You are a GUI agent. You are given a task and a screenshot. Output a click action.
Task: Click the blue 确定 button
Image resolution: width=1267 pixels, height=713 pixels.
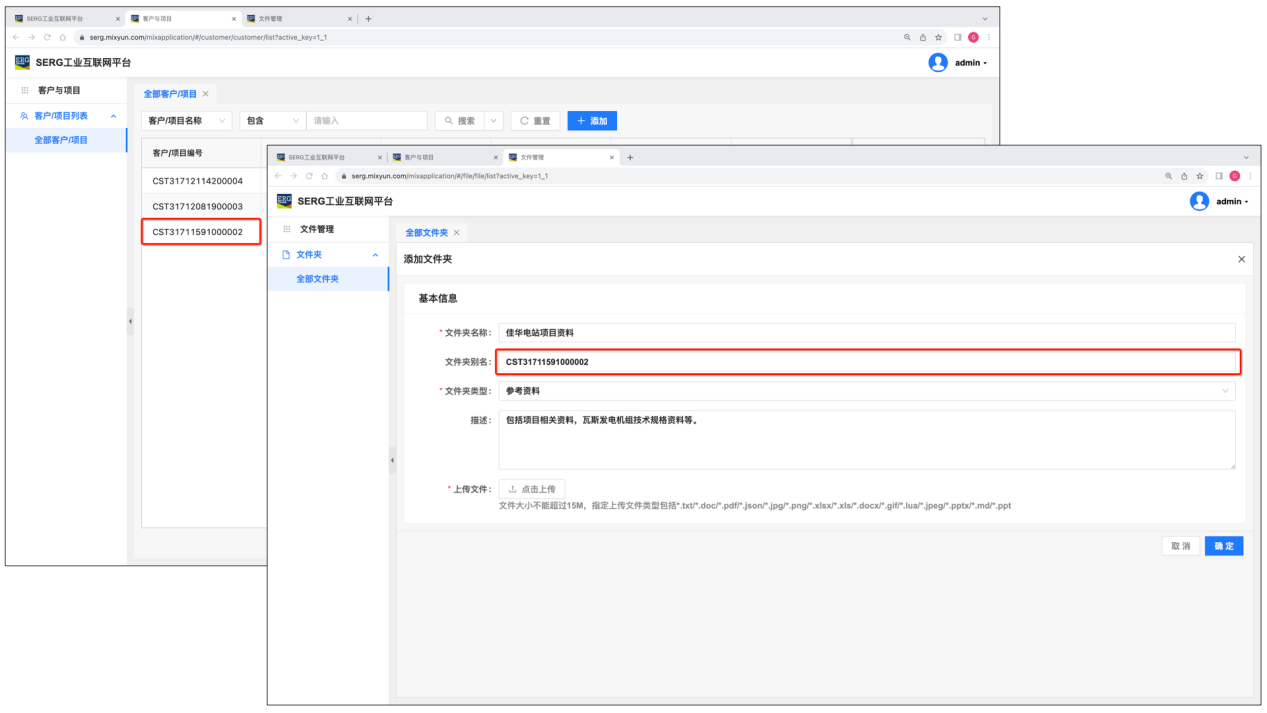click(x=1223, y=546)
